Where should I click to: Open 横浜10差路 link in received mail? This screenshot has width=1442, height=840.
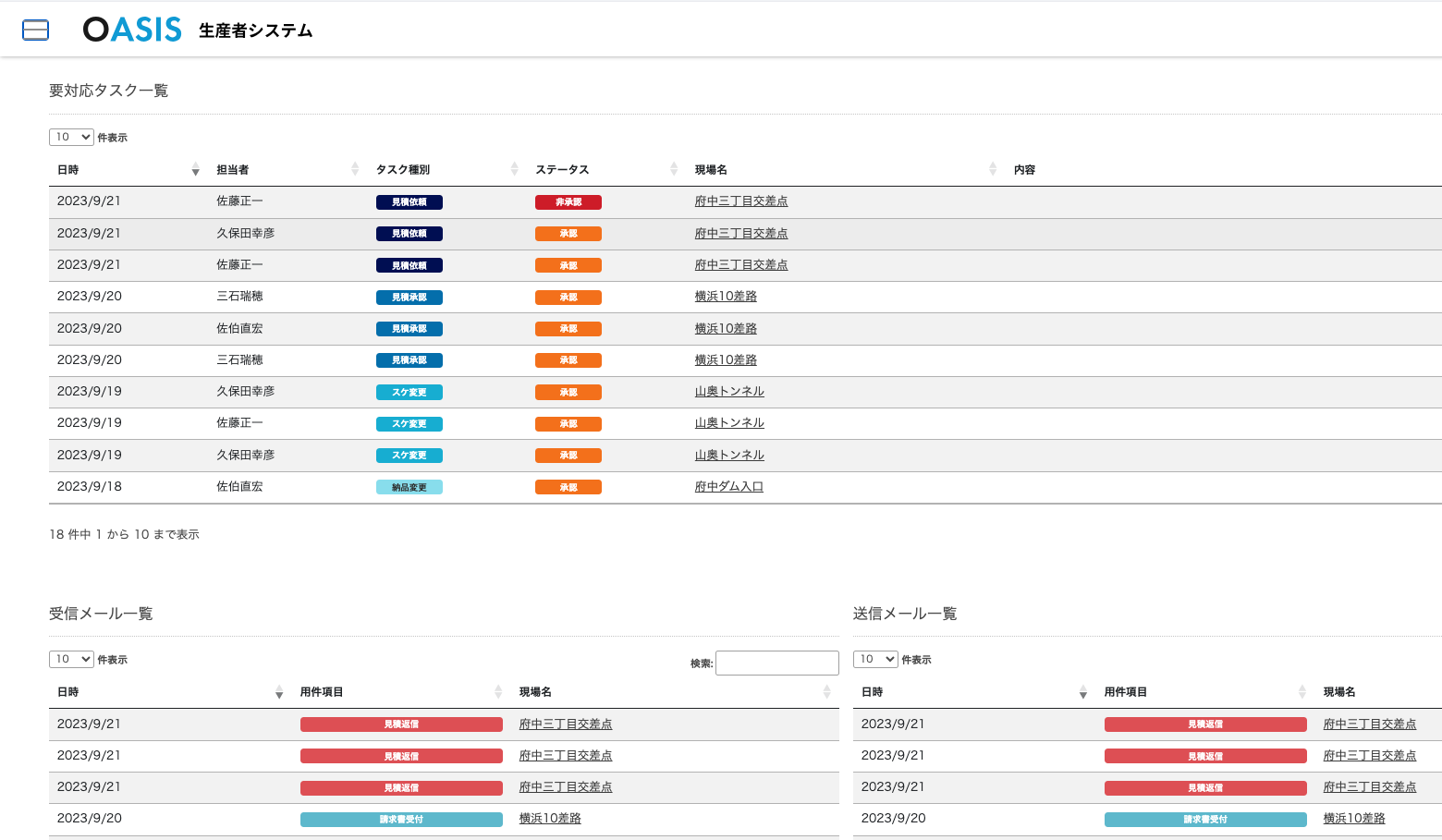tap(550, 819)
